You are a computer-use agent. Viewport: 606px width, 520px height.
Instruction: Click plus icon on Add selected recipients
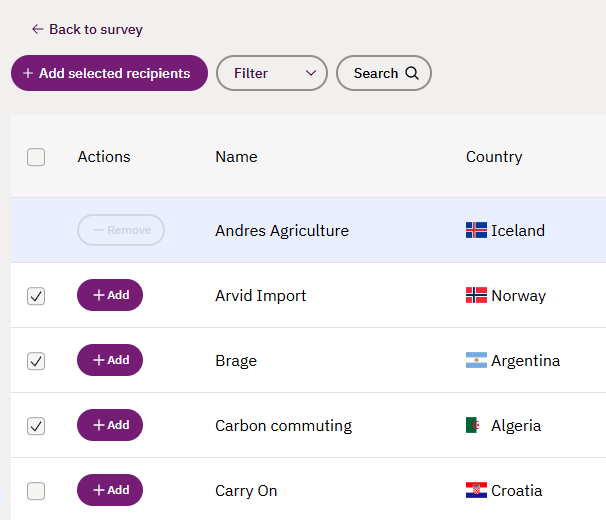tap(28, 73)
